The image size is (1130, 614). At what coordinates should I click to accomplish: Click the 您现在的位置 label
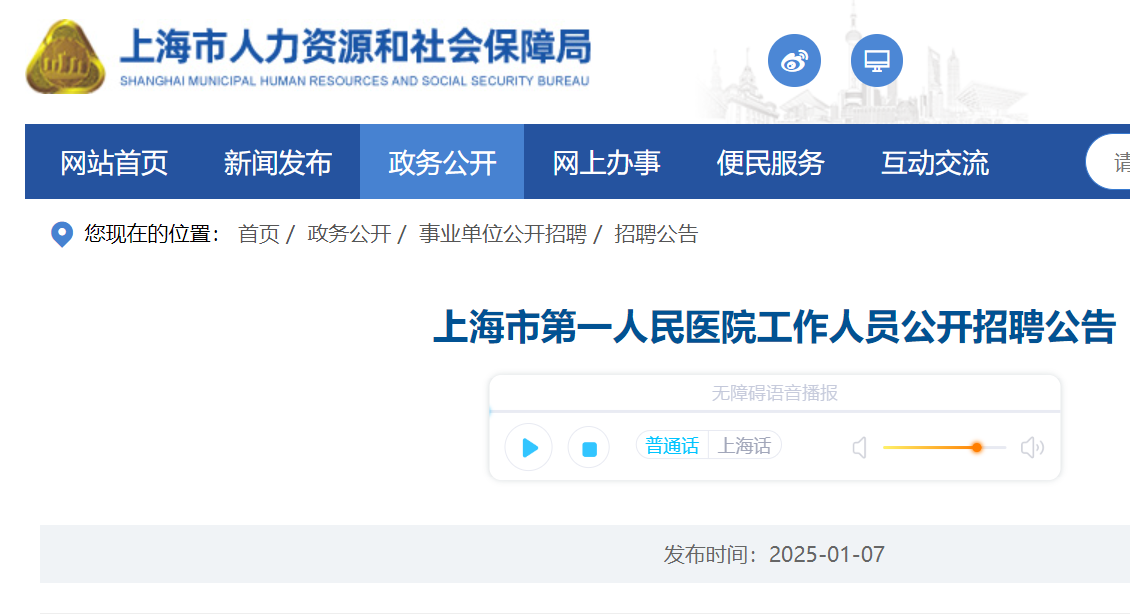152,234
